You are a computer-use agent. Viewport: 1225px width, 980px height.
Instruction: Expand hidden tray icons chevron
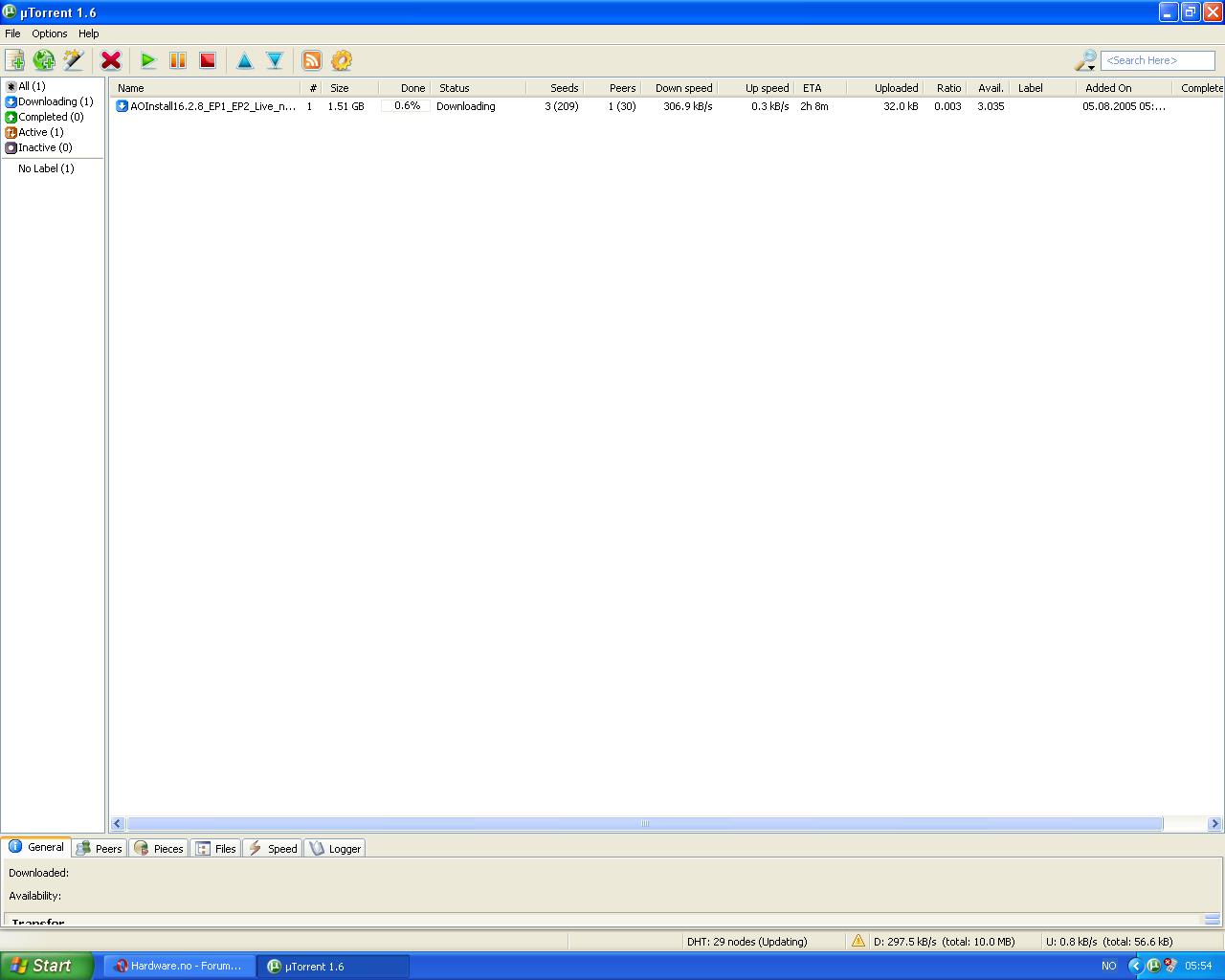coord(1136,966)
